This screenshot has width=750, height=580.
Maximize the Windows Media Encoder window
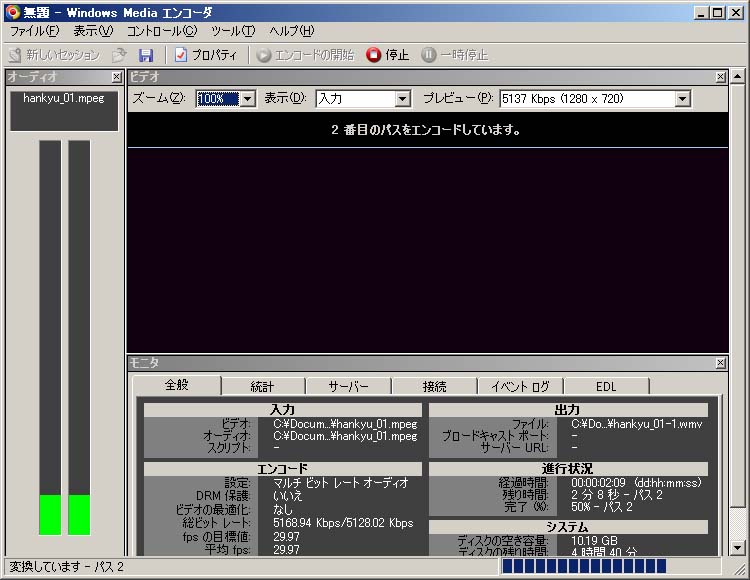pyautogui.click(x=717, y=13)
